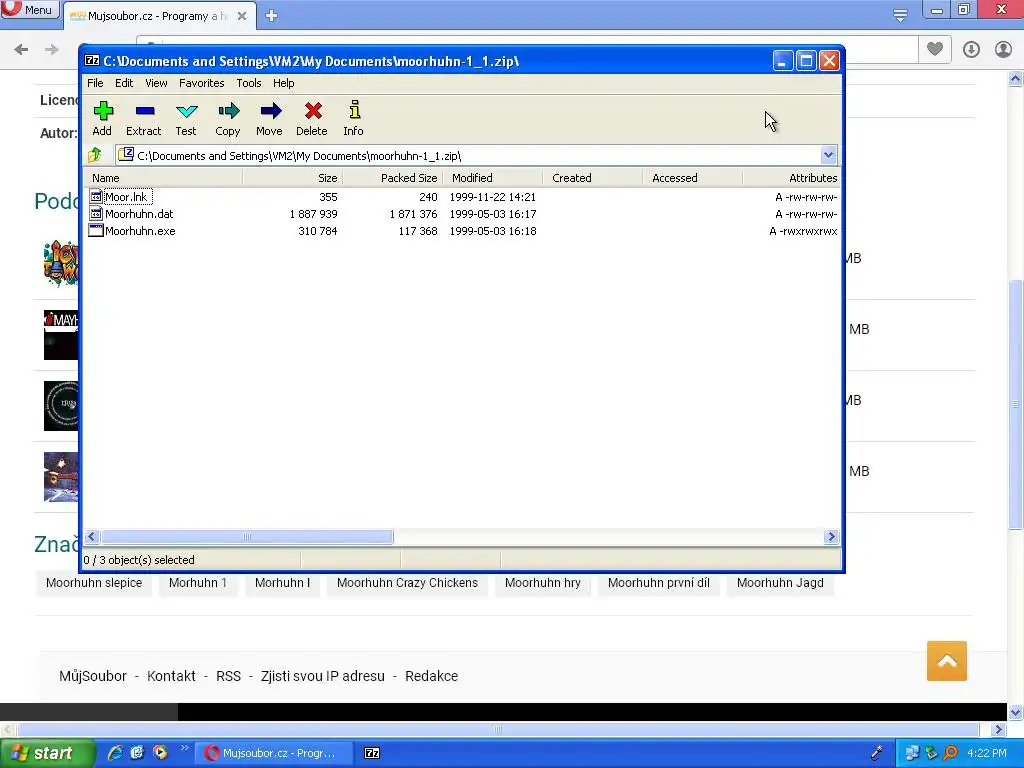Open the File menu
Image resolution: width=1024 pixels, height=768 pixels.
pyautogui.click(x=95, y=83)
